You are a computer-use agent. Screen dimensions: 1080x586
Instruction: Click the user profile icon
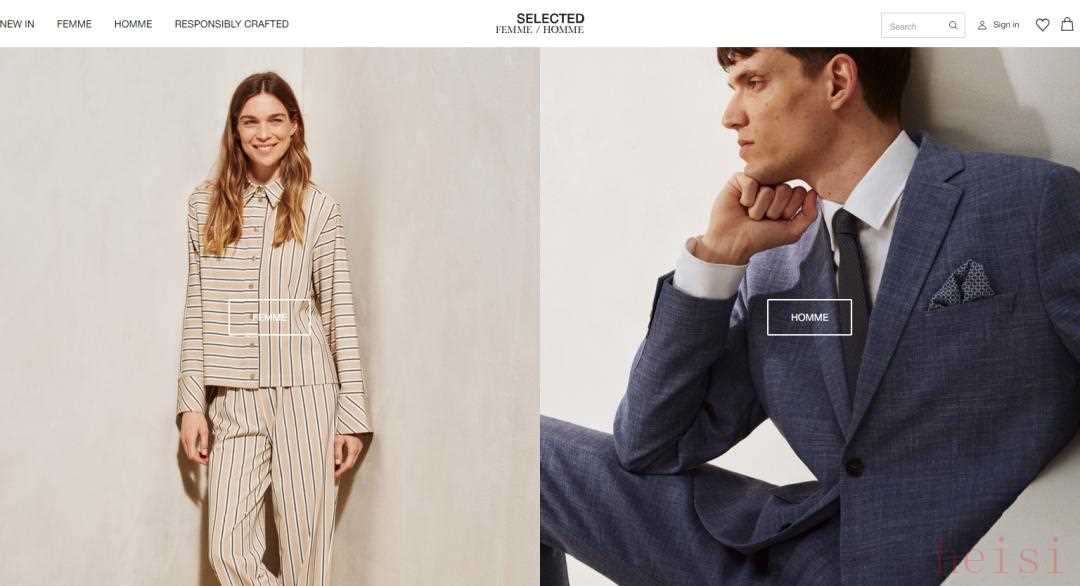pyautogui.click(x=982, y=25)
